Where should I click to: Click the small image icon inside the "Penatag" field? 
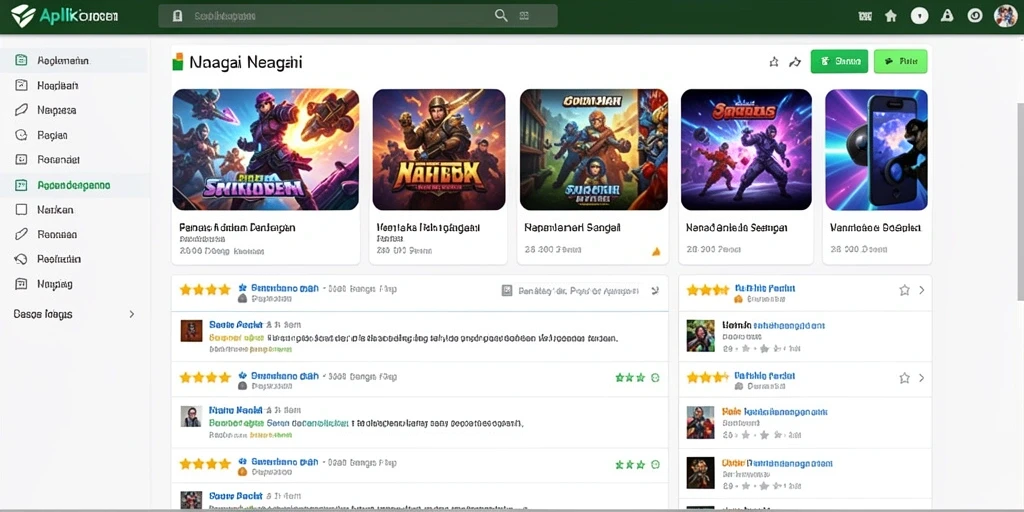tap(507, 291)
